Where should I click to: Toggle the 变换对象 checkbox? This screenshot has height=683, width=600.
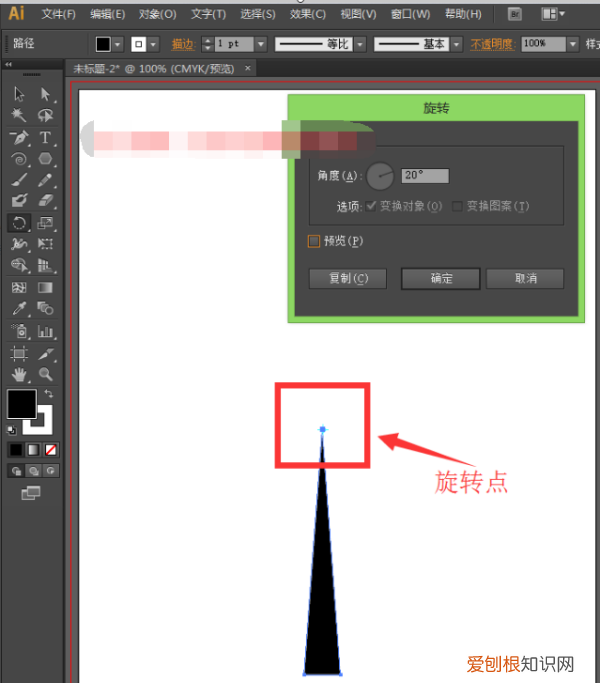372,206
